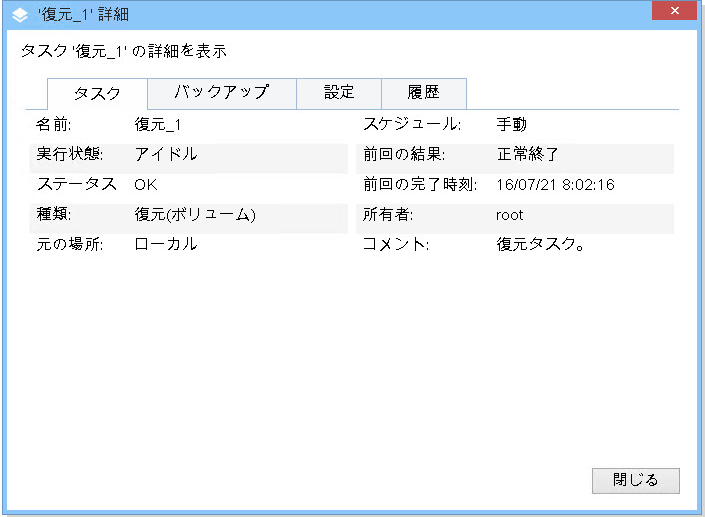Screen dimensions: 705x517
Task: Click the owner value root
Action: [509, 215]
